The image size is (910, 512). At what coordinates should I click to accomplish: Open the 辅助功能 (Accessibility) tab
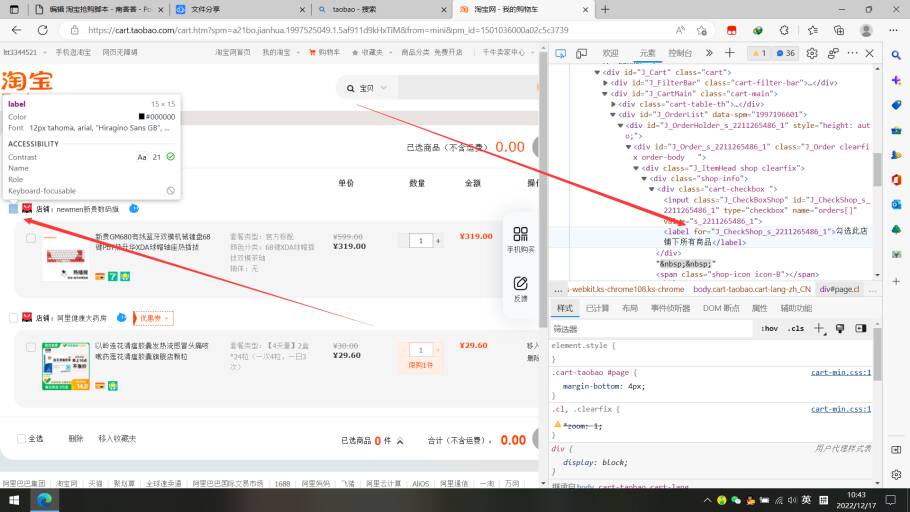pyautogui.click(x=796, y=308)
